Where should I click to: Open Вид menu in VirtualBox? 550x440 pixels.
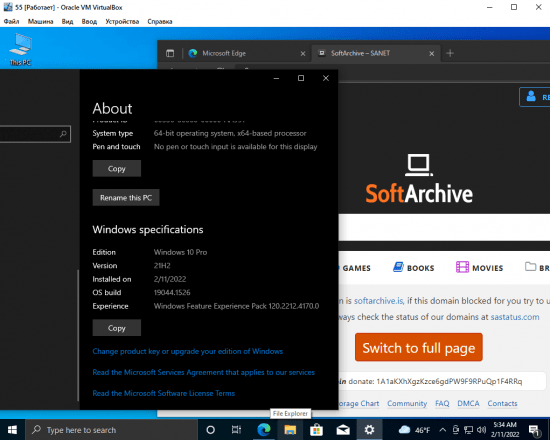click(x=67, y=21)
